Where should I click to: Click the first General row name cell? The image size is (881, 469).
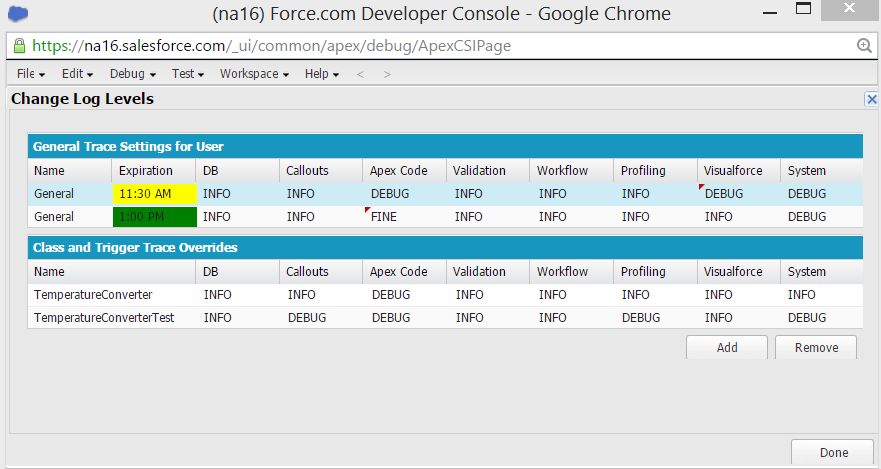click(70, 194)
